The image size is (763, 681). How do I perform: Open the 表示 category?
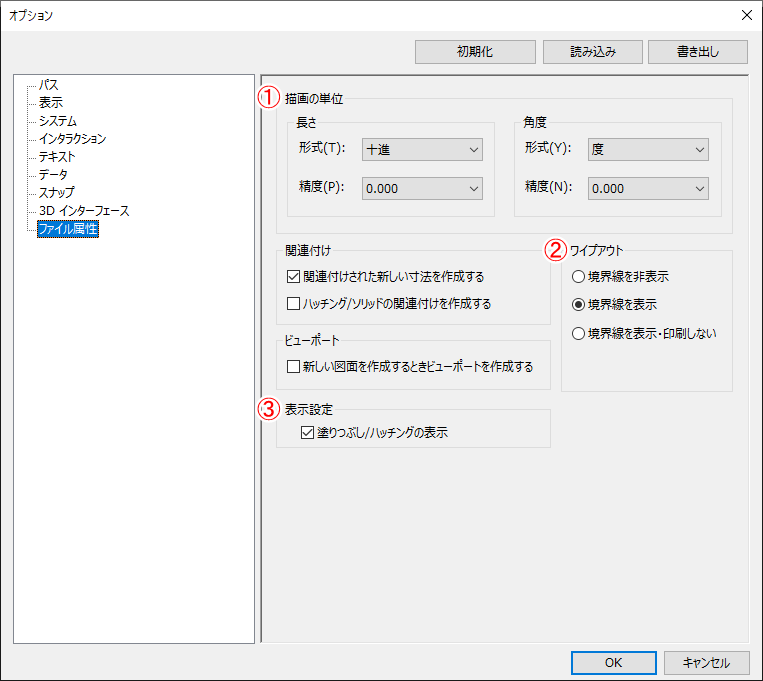[x=51, y=103]
